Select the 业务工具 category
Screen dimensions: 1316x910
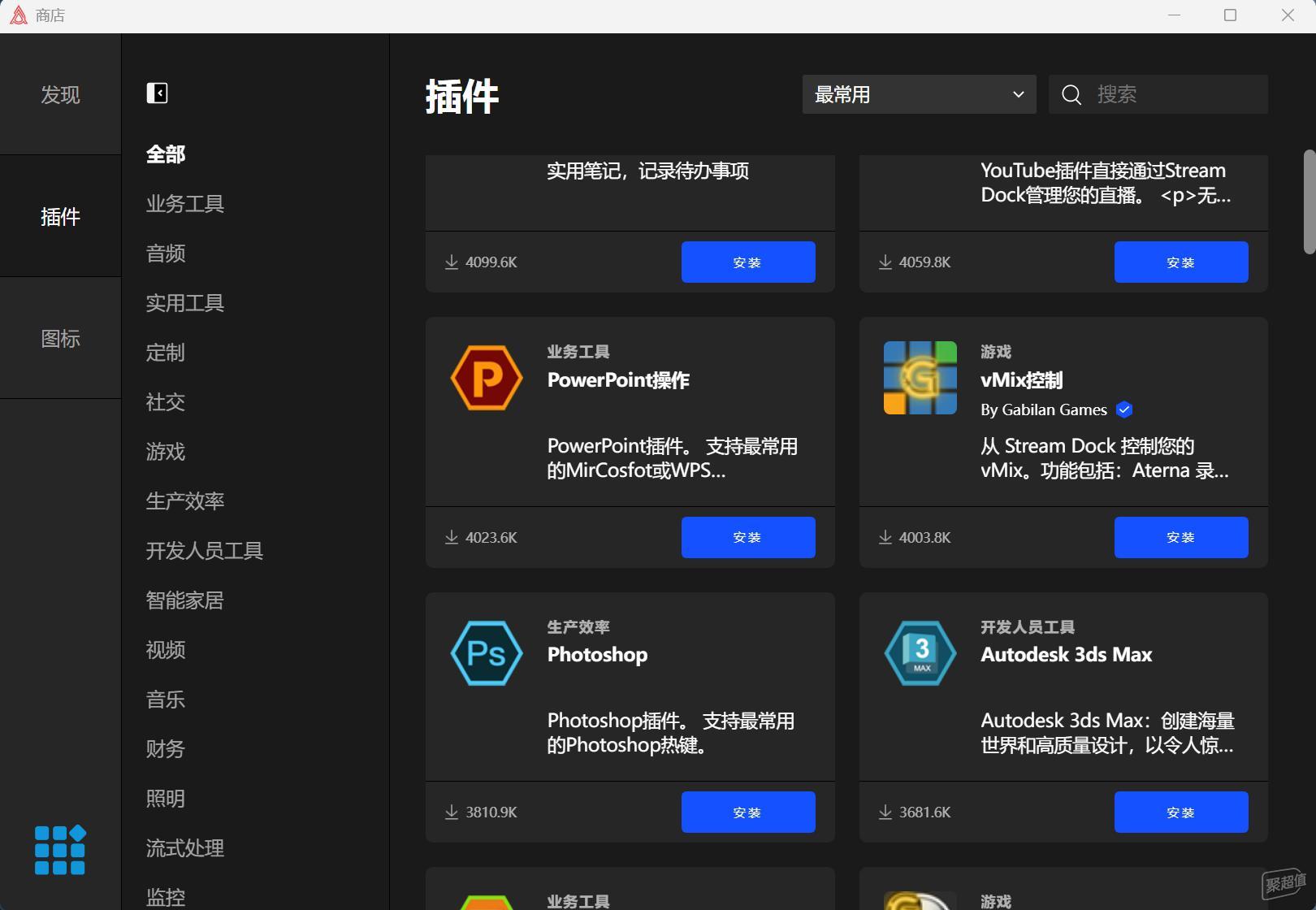pyautogui.click(x=185, y=204)
